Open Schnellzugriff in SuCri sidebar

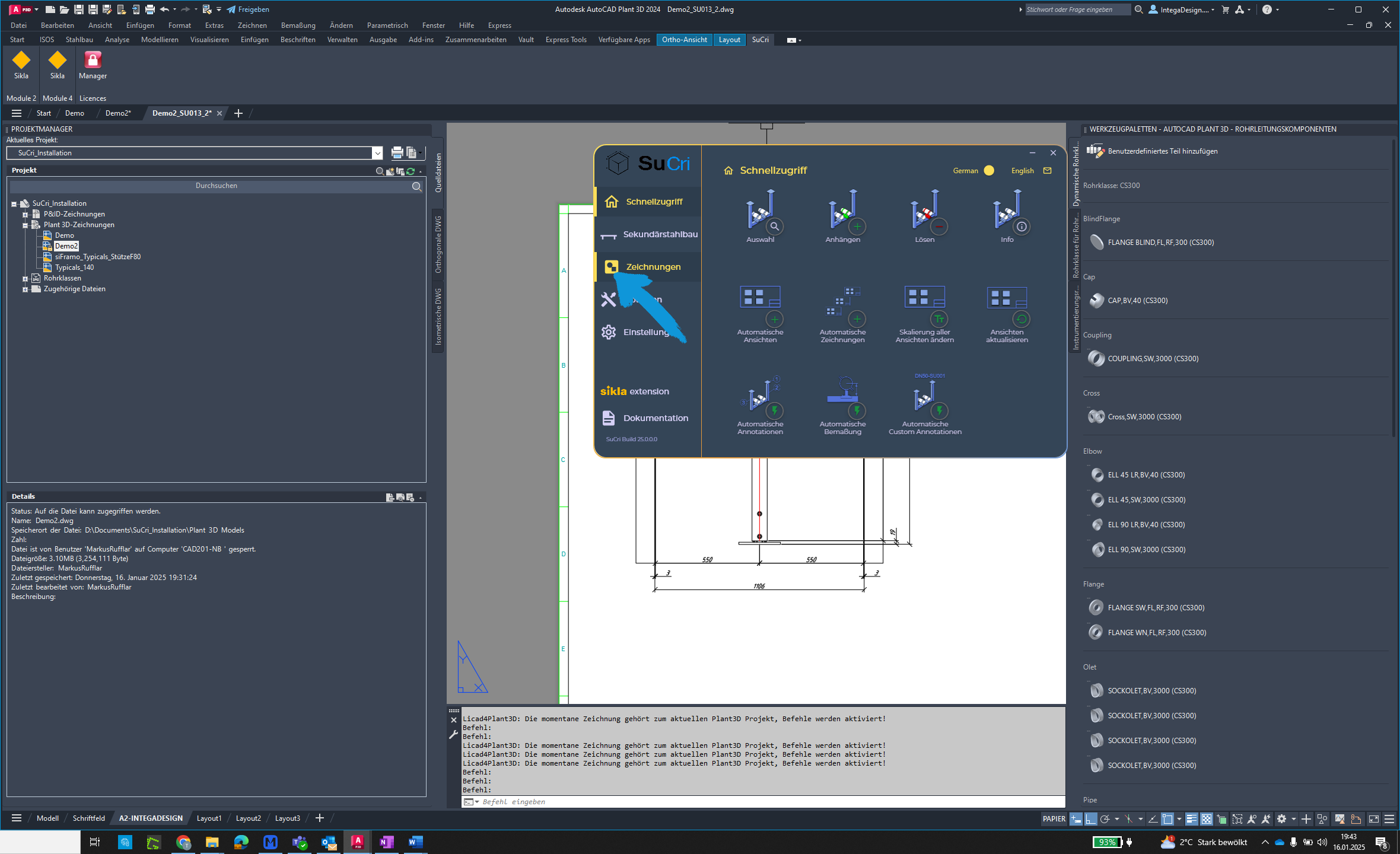point(648,202)
